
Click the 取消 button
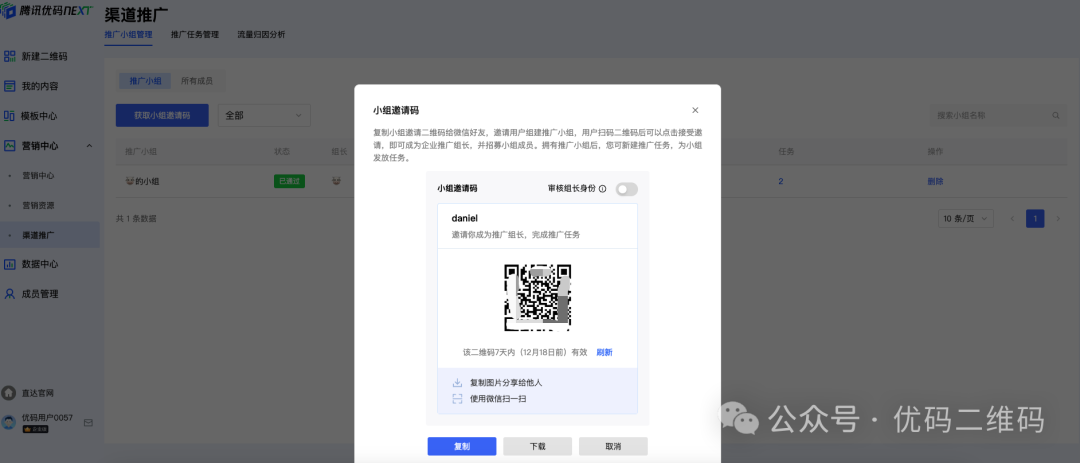click(x=613, y=446)
